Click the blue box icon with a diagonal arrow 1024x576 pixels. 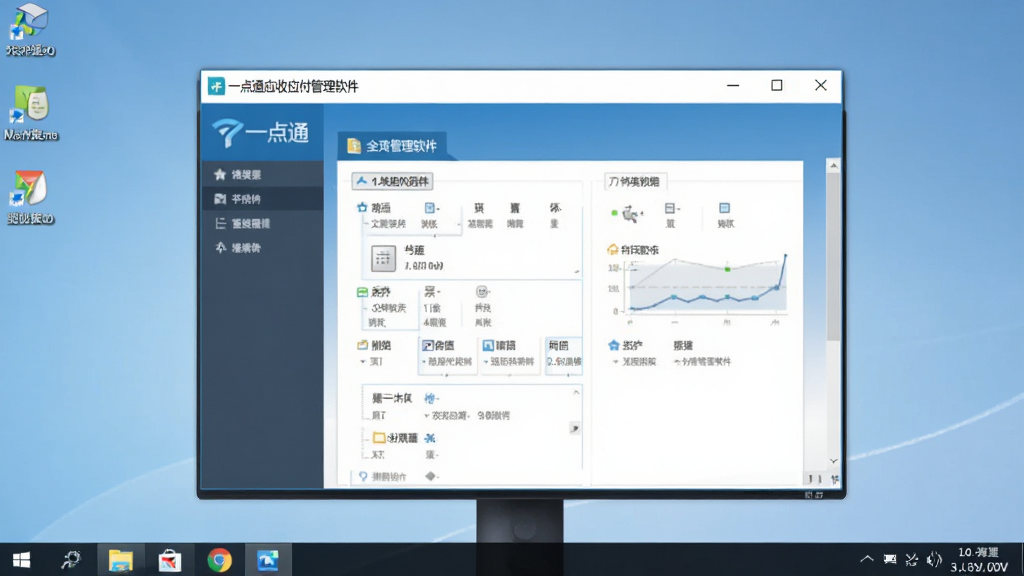click(428, 345)
